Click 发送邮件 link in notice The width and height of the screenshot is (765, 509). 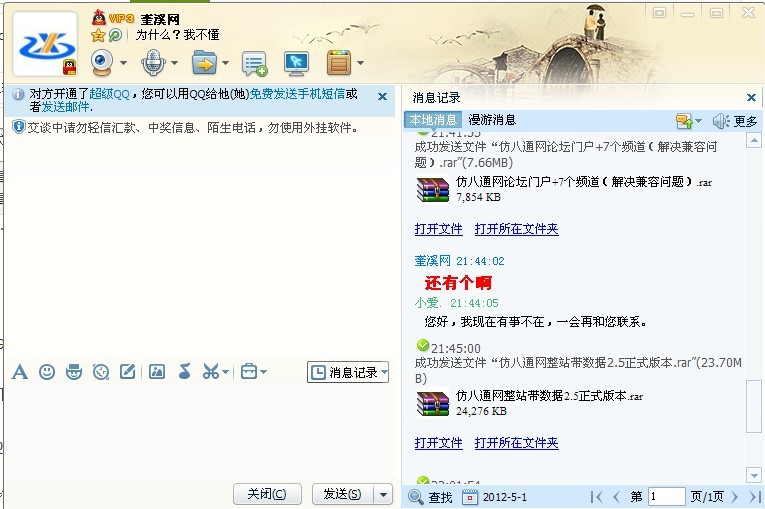(x=65, y=107)
